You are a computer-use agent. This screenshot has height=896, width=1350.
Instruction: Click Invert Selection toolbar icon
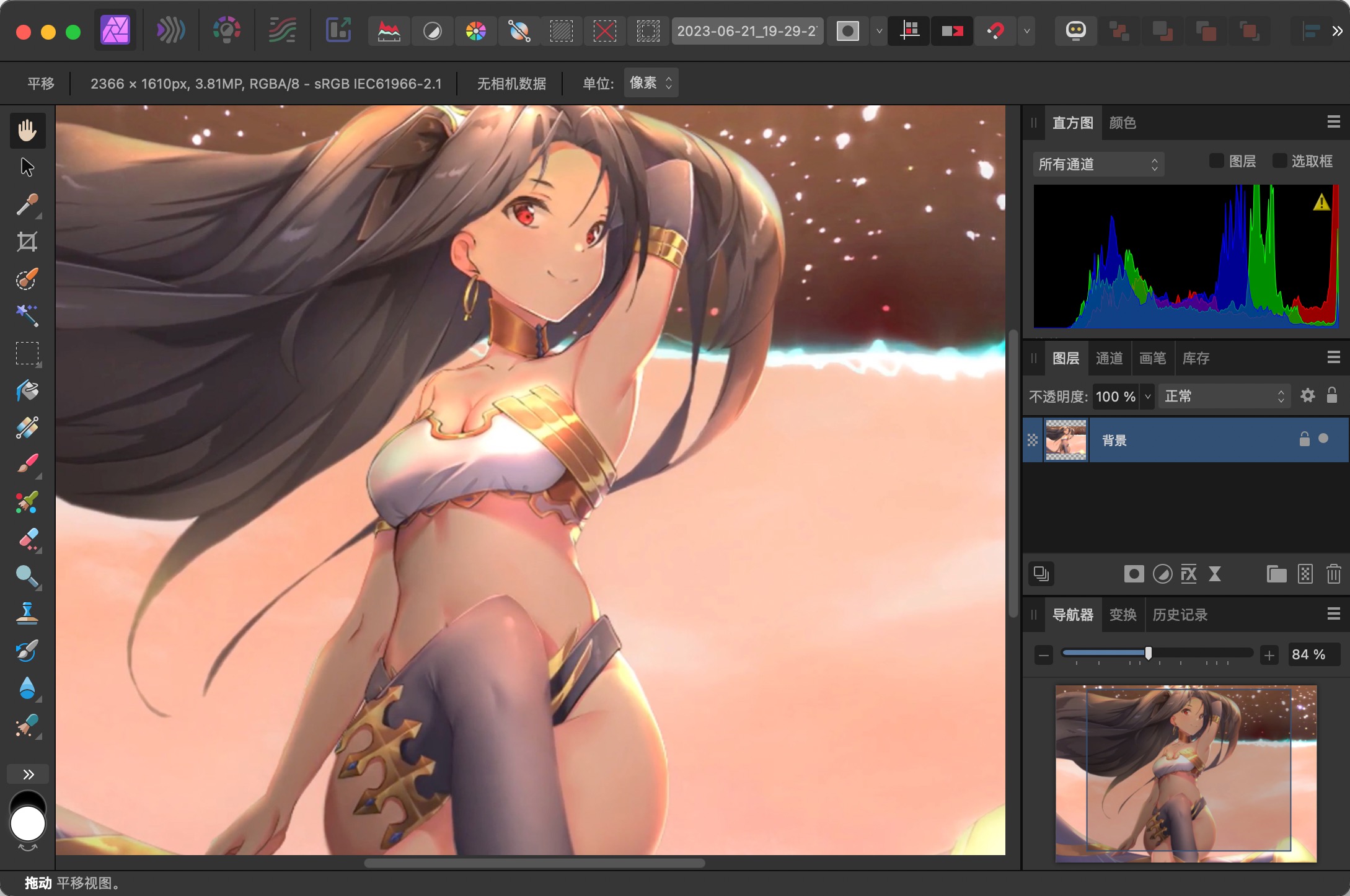point(648,31)
